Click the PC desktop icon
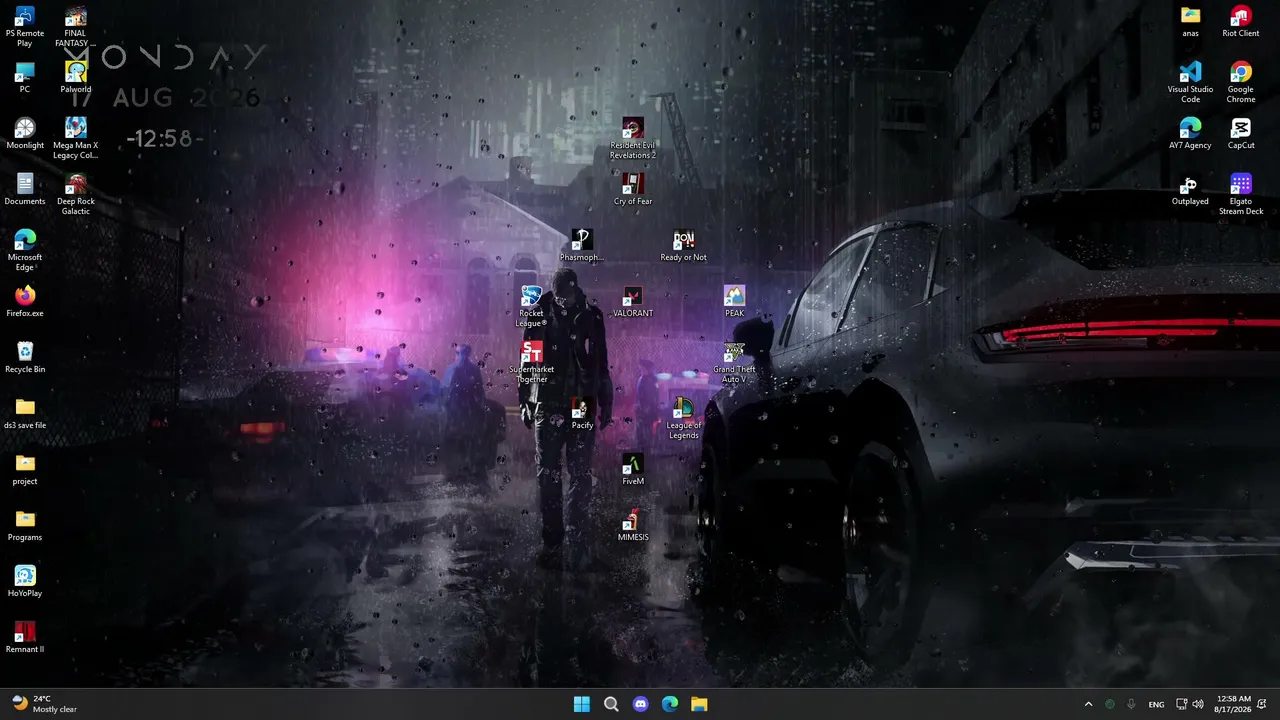Screen dimensions: 1280x720 25,78
